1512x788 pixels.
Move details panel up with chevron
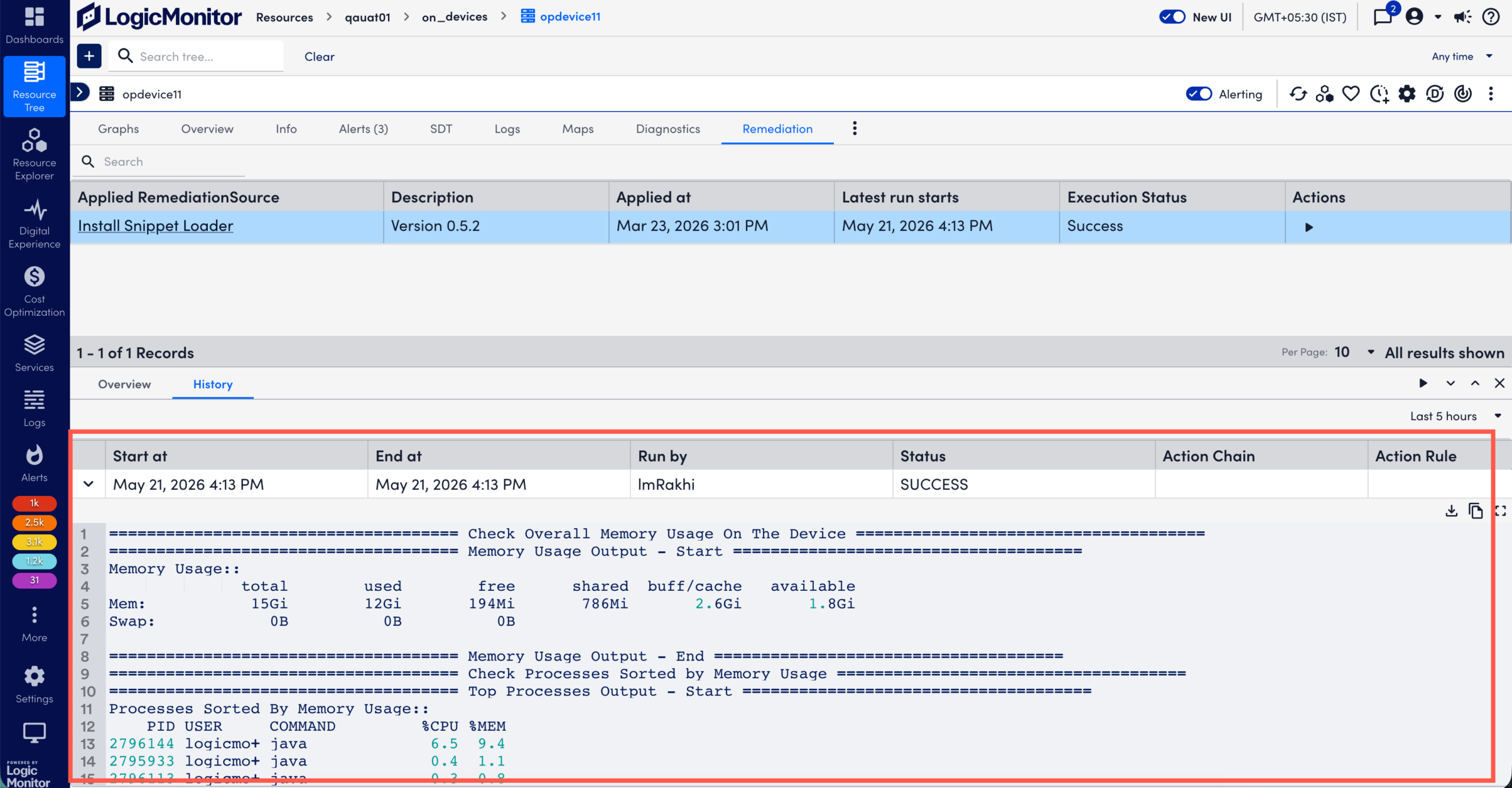tap(1475, 383)
